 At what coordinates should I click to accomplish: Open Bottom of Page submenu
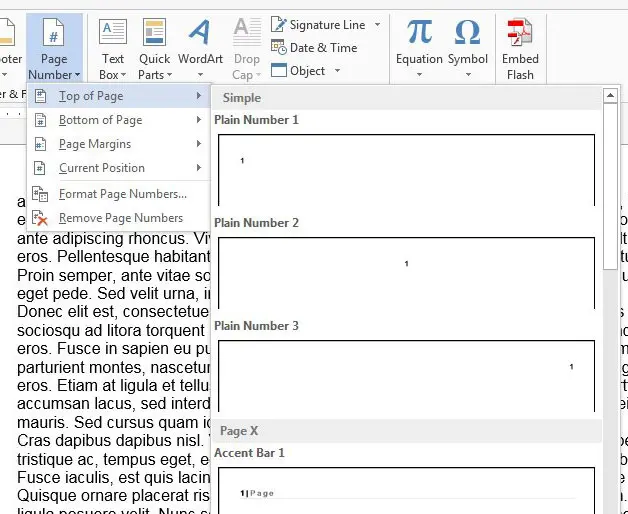[x=100, y=120]
